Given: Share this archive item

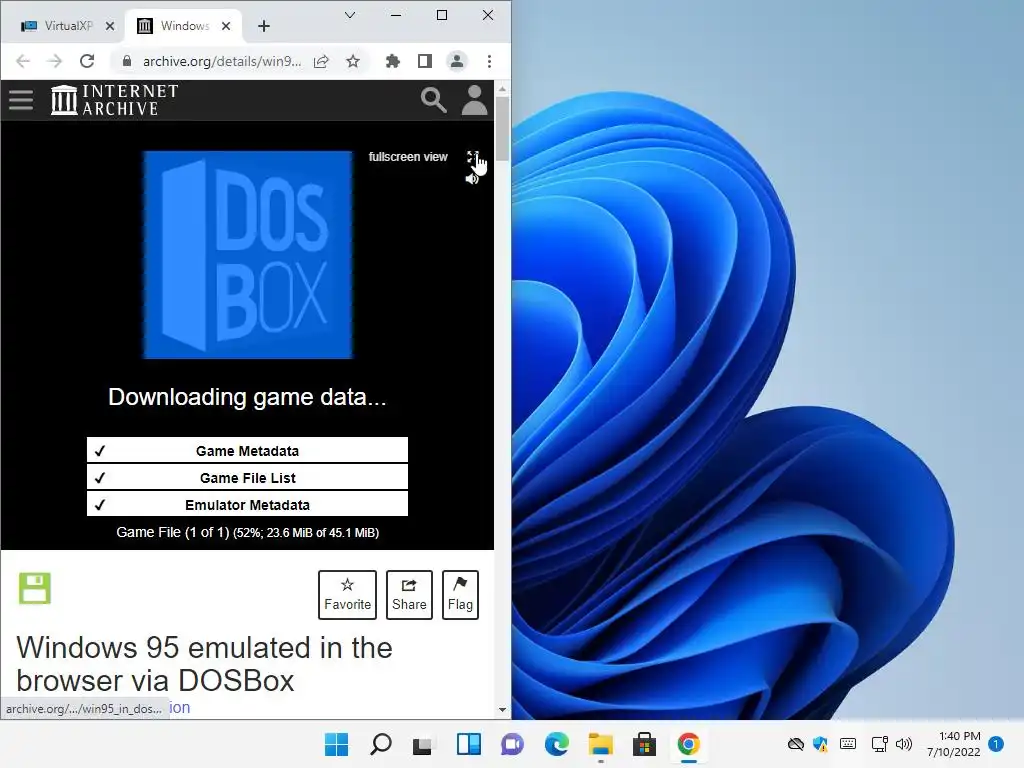Looking at the screenshot, I should coord(409,594).
